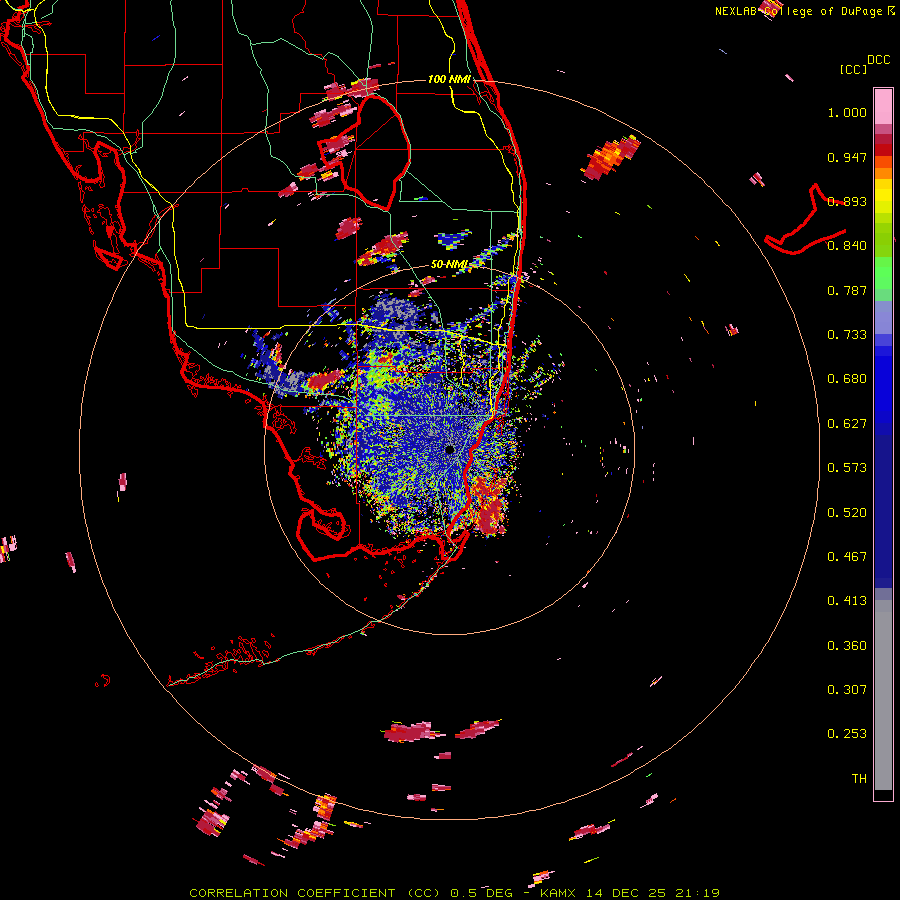This screenshot has height=900, width=900.
Task: Pick the light pink band atop the color bar
Action: click(x=883, y=107)
